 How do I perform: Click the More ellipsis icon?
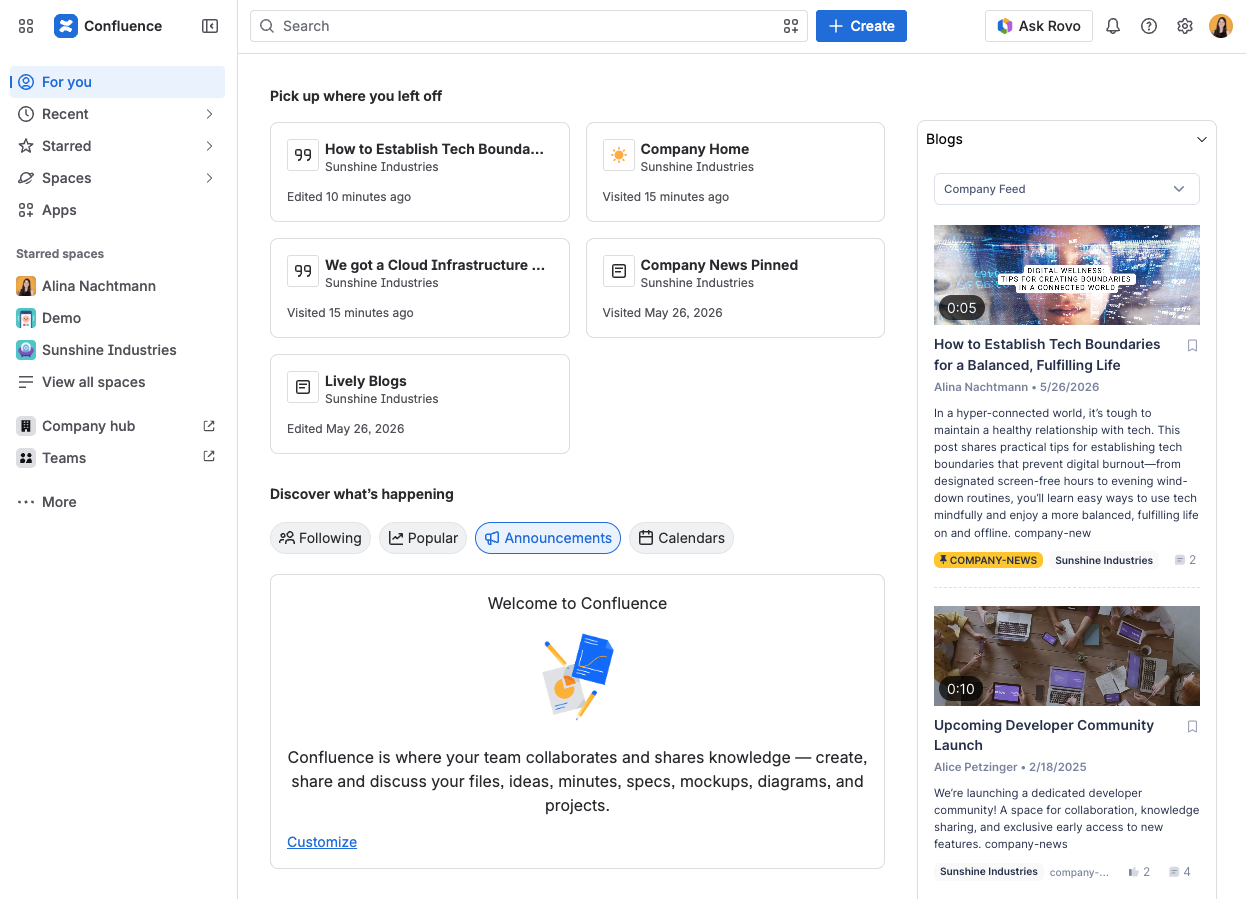26,502
